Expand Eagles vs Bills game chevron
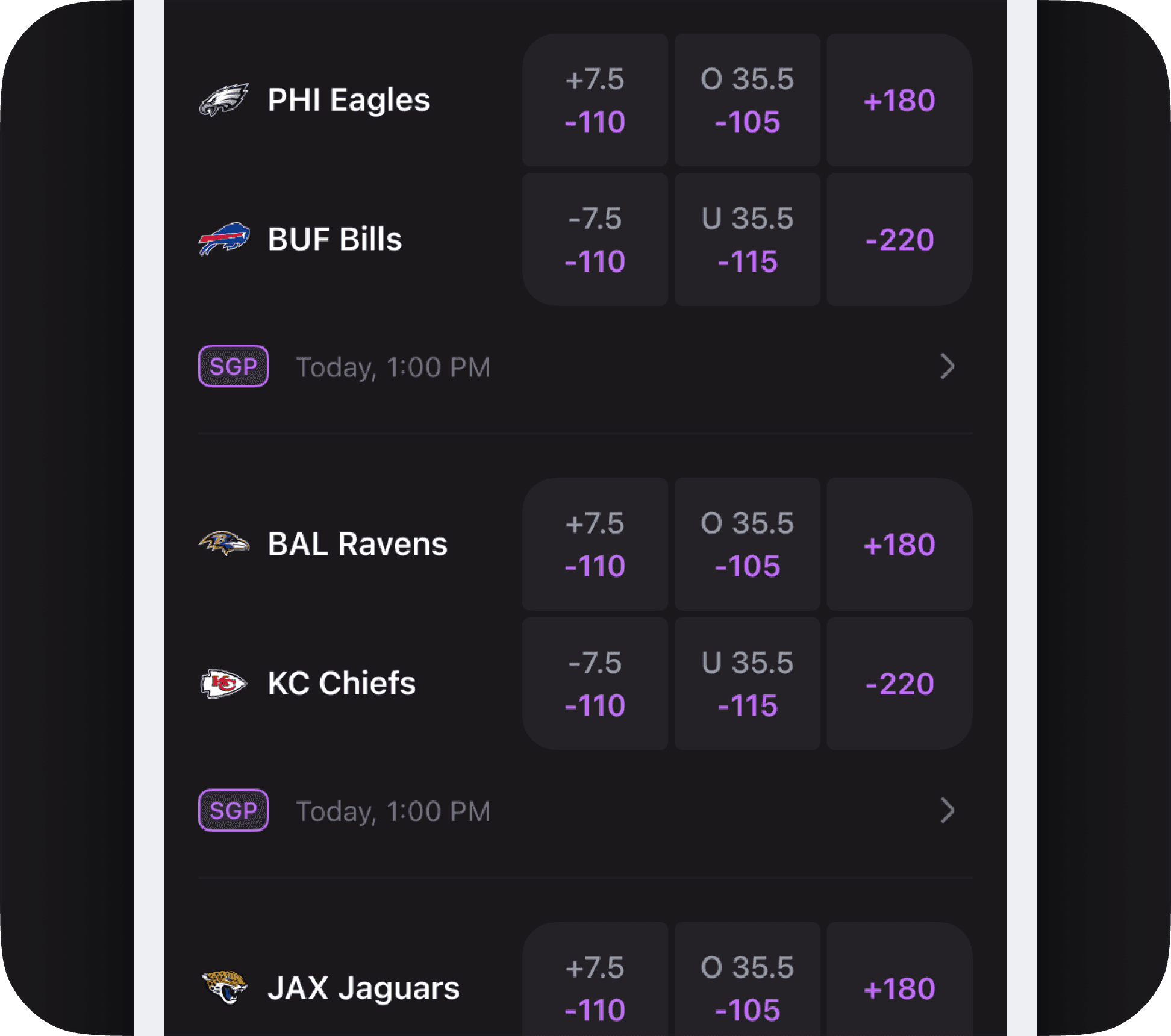This screenshot has width=1171, height=1036. (947, 366)
